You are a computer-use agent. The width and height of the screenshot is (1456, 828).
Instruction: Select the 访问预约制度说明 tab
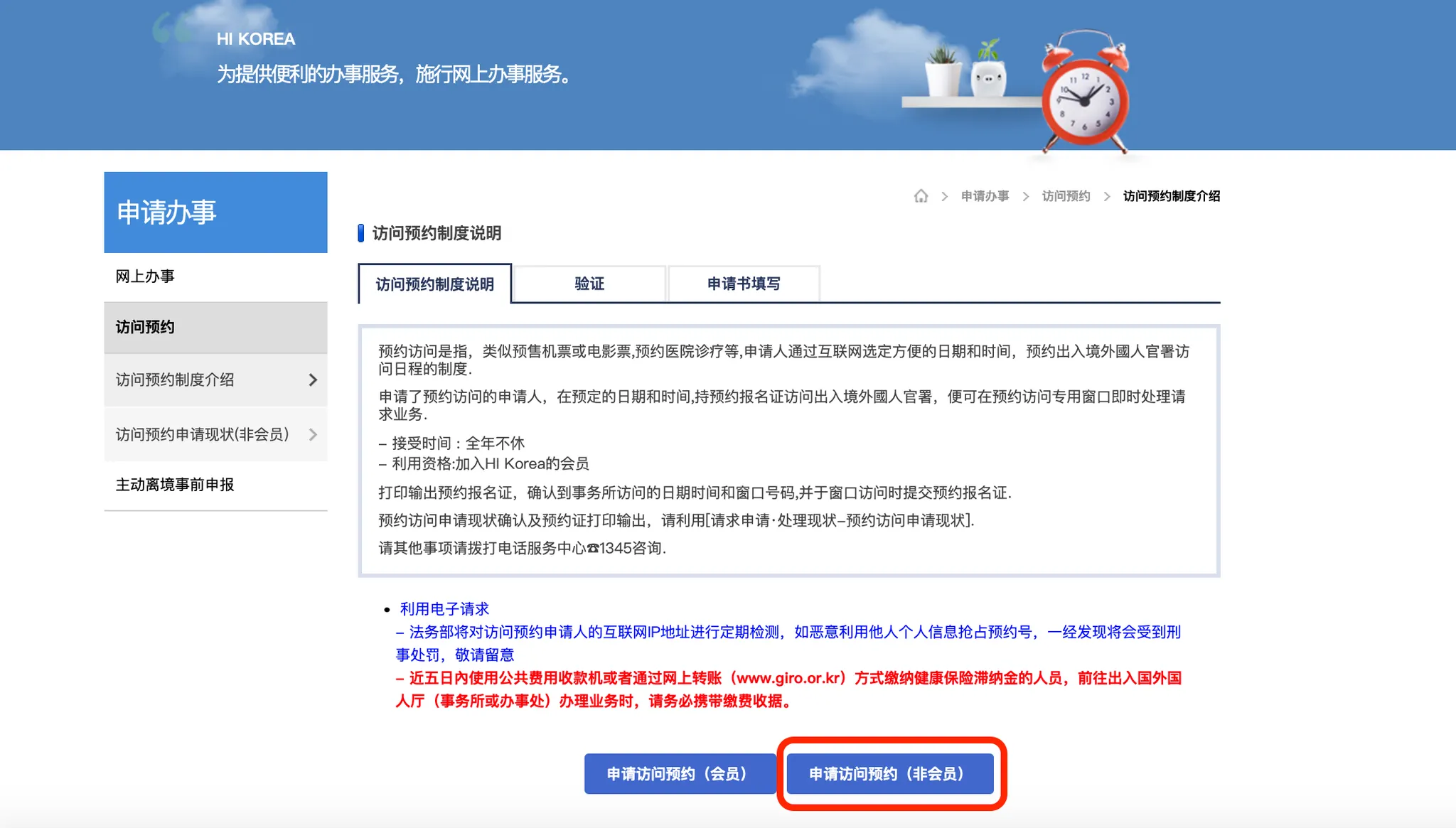click(x=434, y=284)
